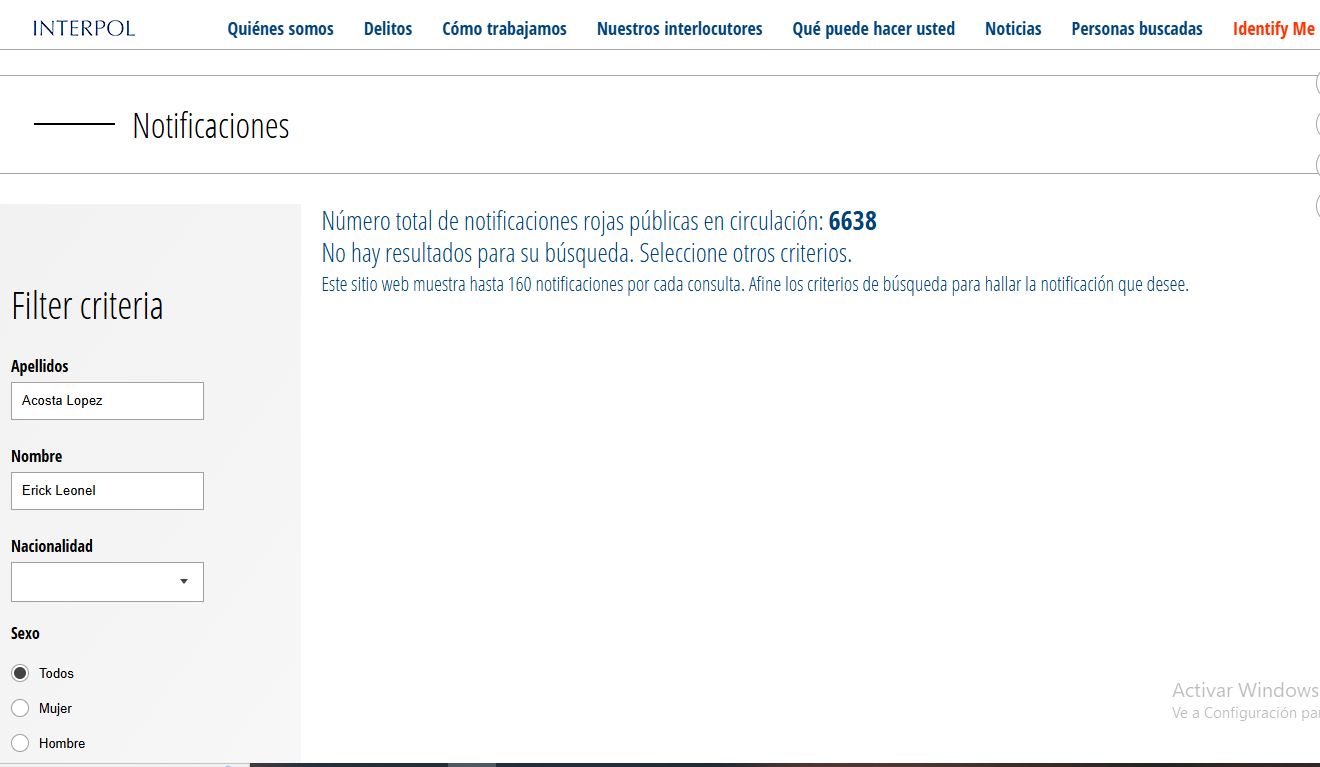Click the Apellidos field label
1320x767 pixels.
[40, 366]
